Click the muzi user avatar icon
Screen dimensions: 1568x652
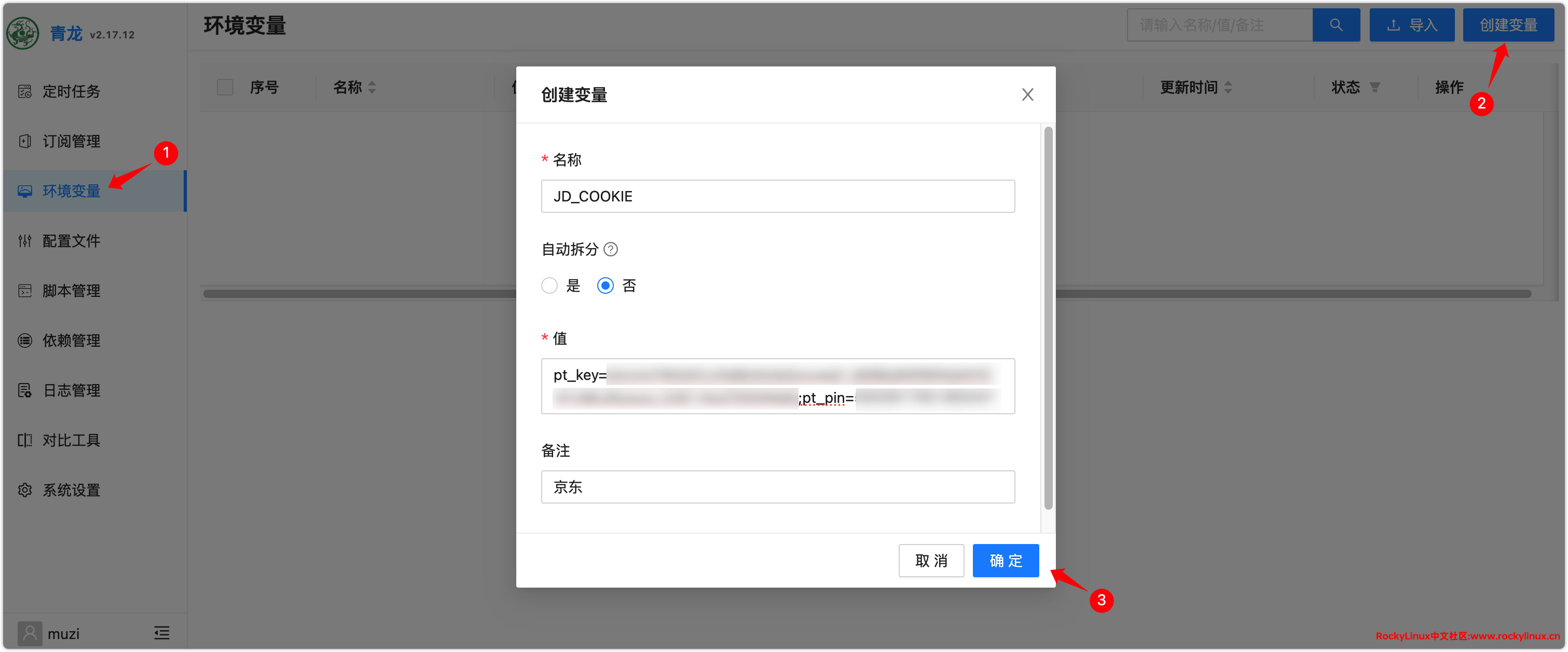(29, 633)
